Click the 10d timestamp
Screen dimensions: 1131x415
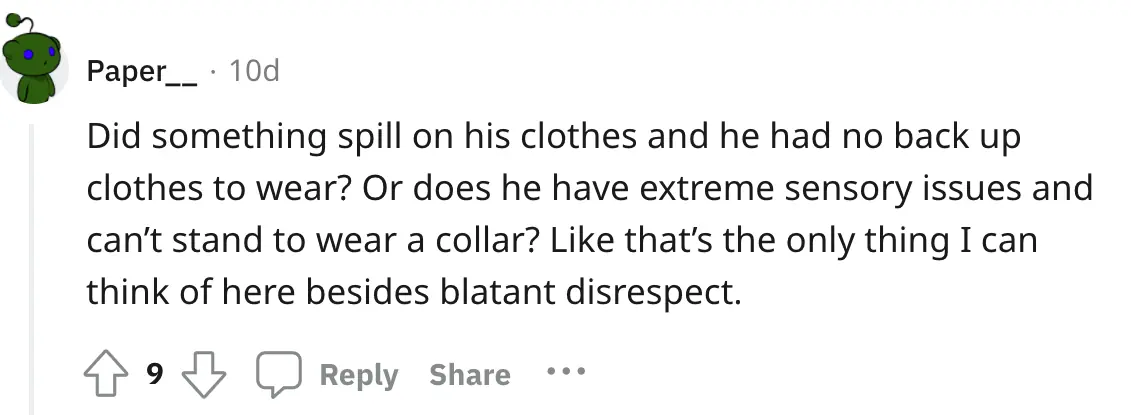254,71
